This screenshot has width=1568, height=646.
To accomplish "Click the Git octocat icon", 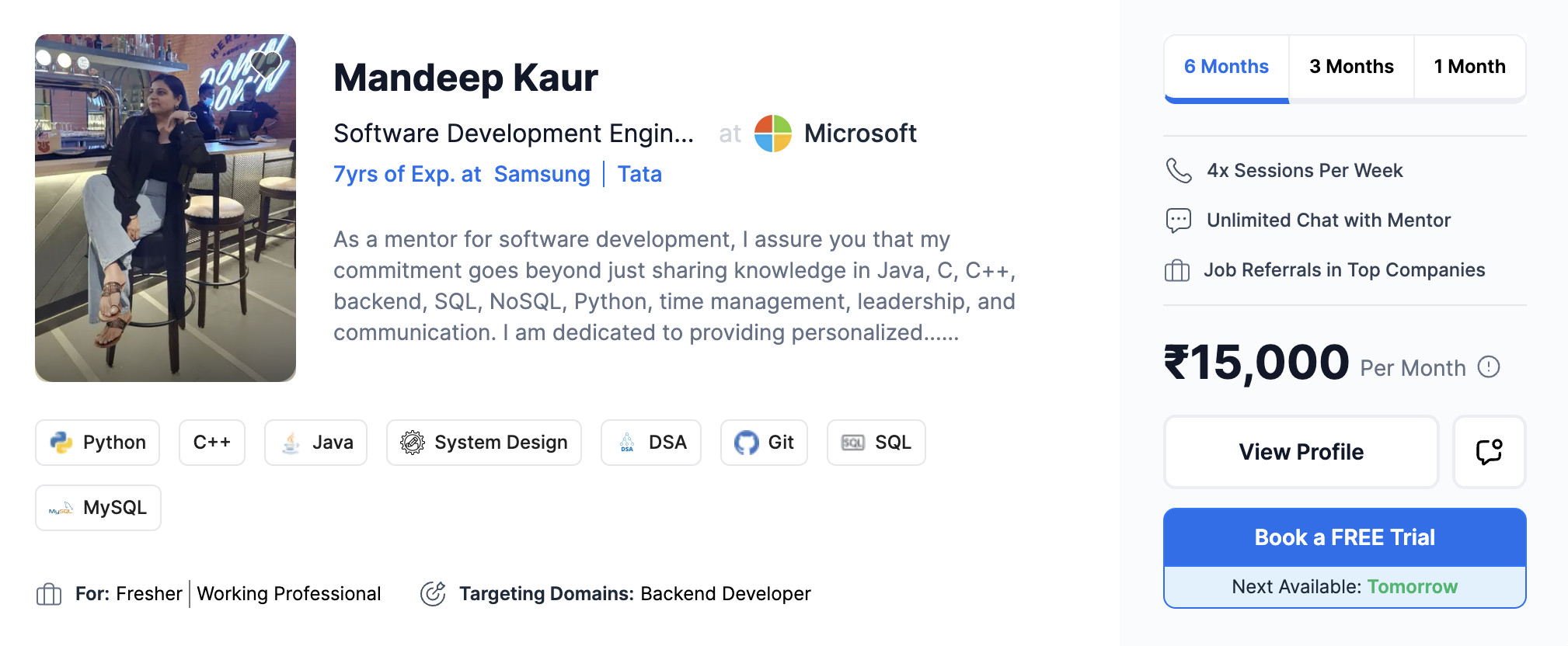I will [x=747, y=443].
